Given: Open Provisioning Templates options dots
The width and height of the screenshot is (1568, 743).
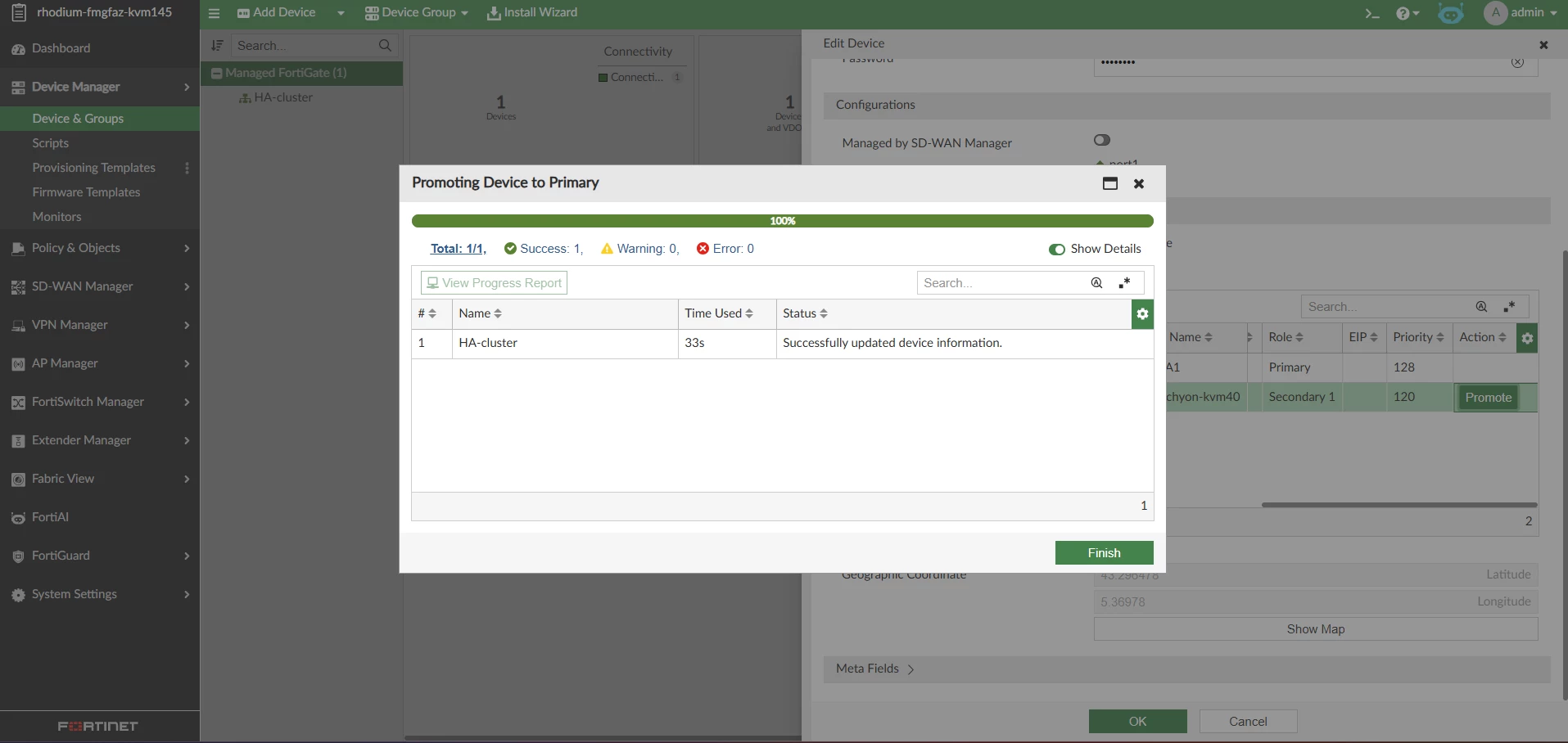Looking at the screenshot, I should click(187, 168).
